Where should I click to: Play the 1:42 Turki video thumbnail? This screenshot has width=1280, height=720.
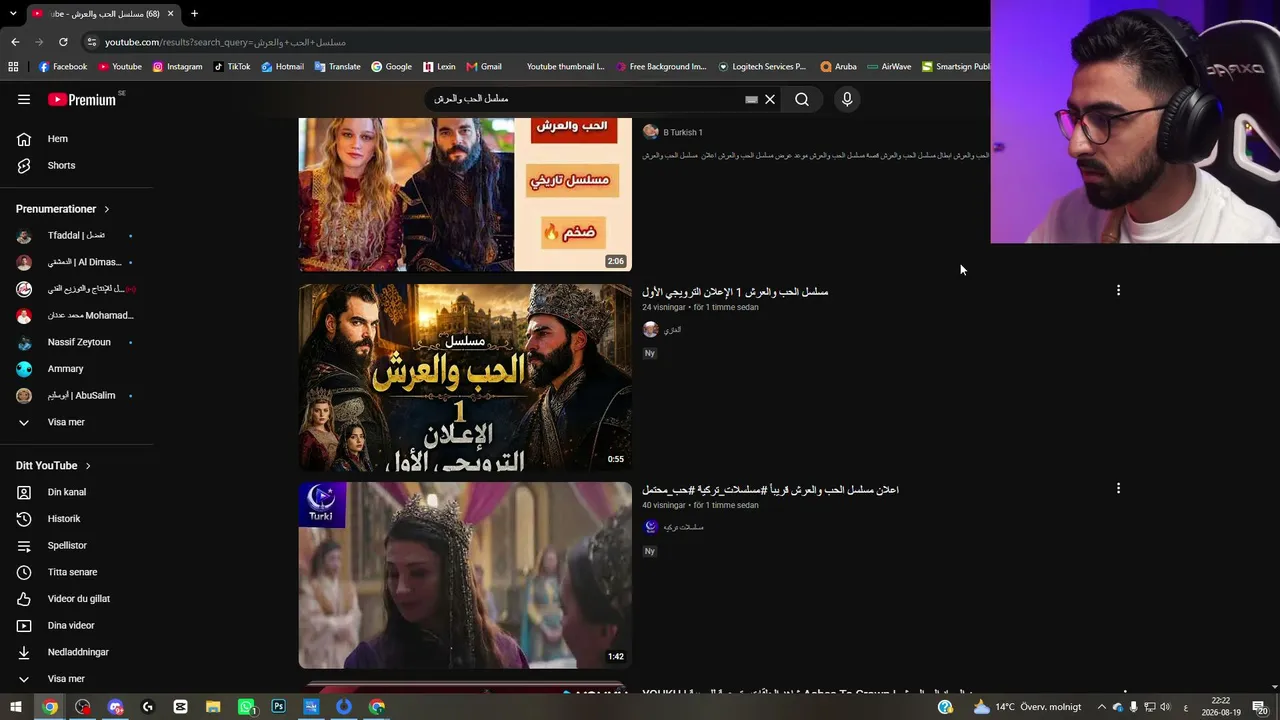coord(465,575)
